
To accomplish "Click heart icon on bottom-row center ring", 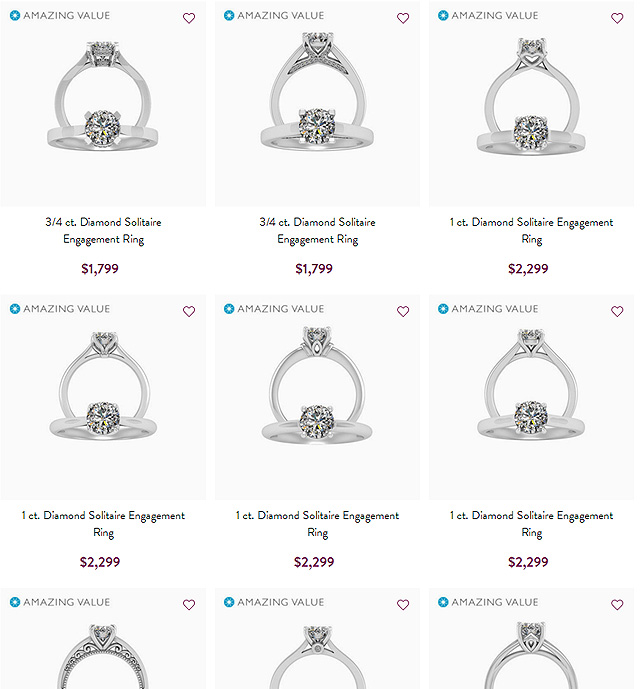I will pos(403,604).
